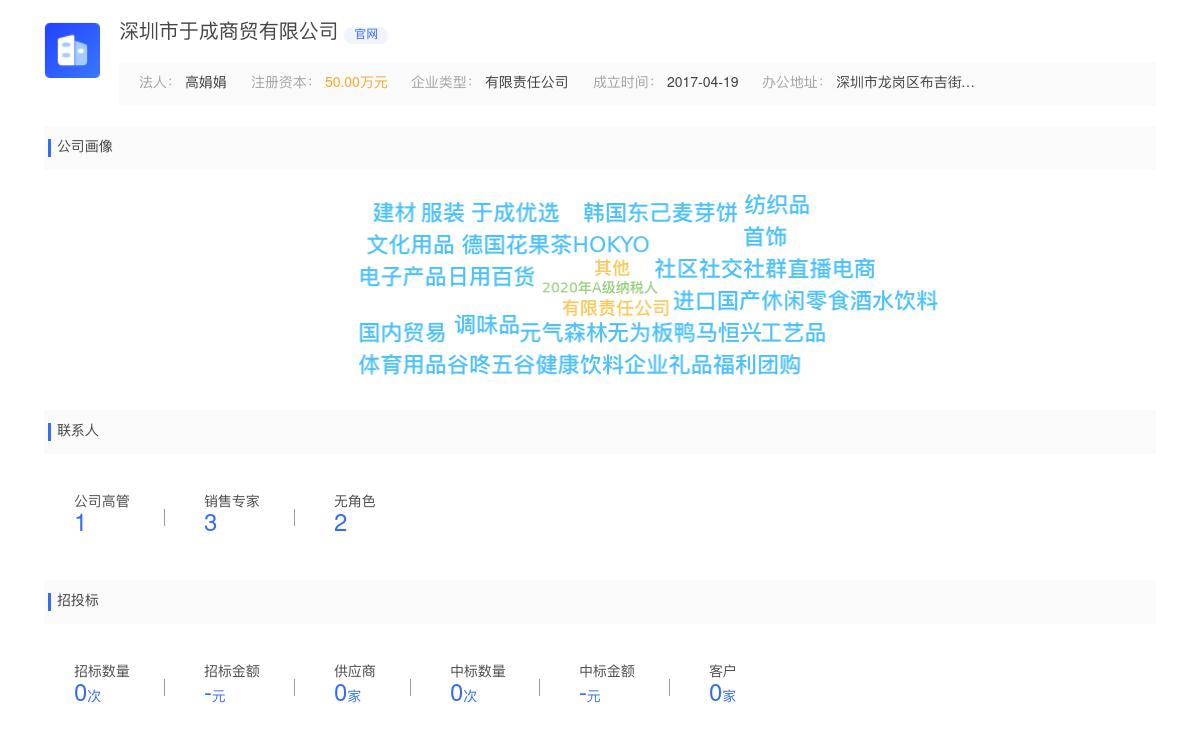Click the 建材 tag in word cloud

coord(394,213)
